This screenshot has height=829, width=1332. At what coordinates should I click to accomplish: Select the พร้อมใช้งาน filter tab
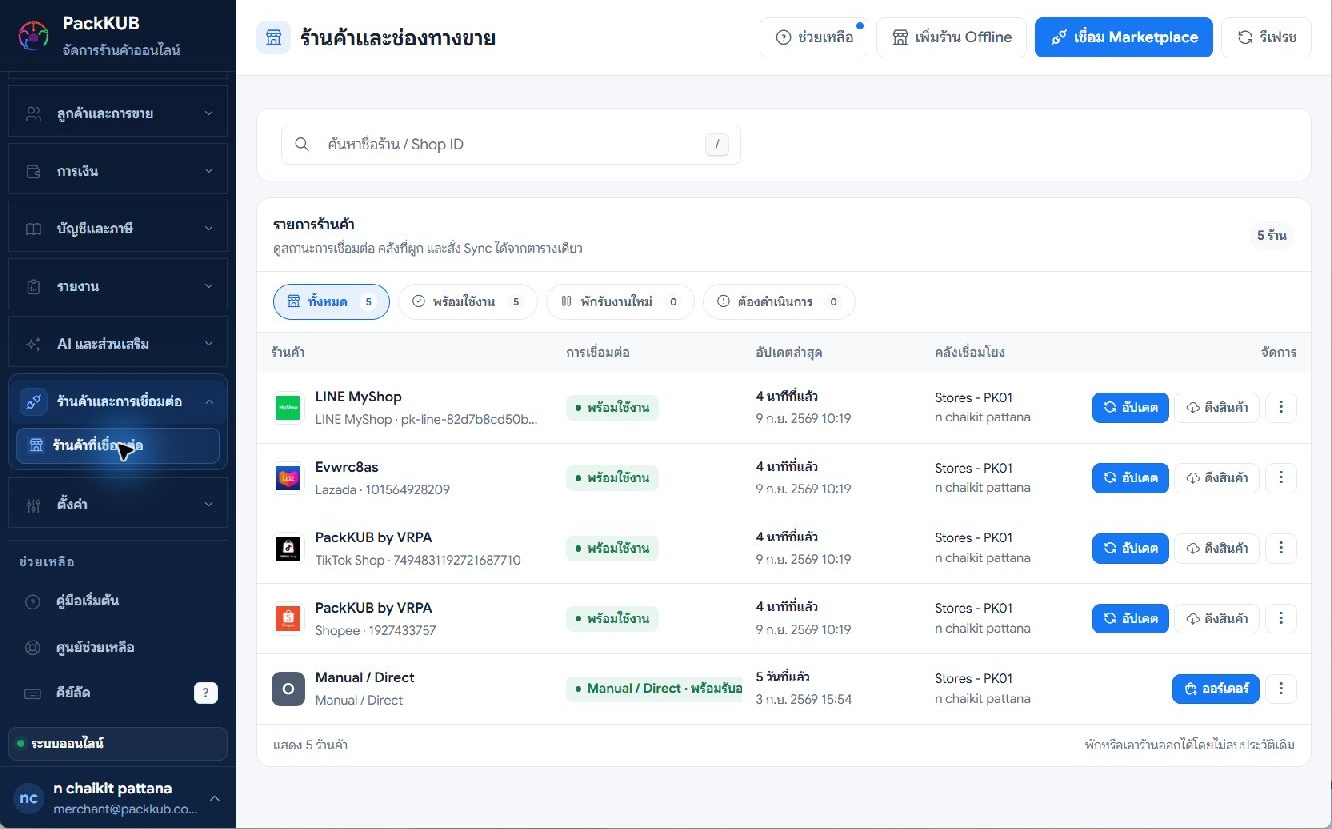click(x=468, y=302)
